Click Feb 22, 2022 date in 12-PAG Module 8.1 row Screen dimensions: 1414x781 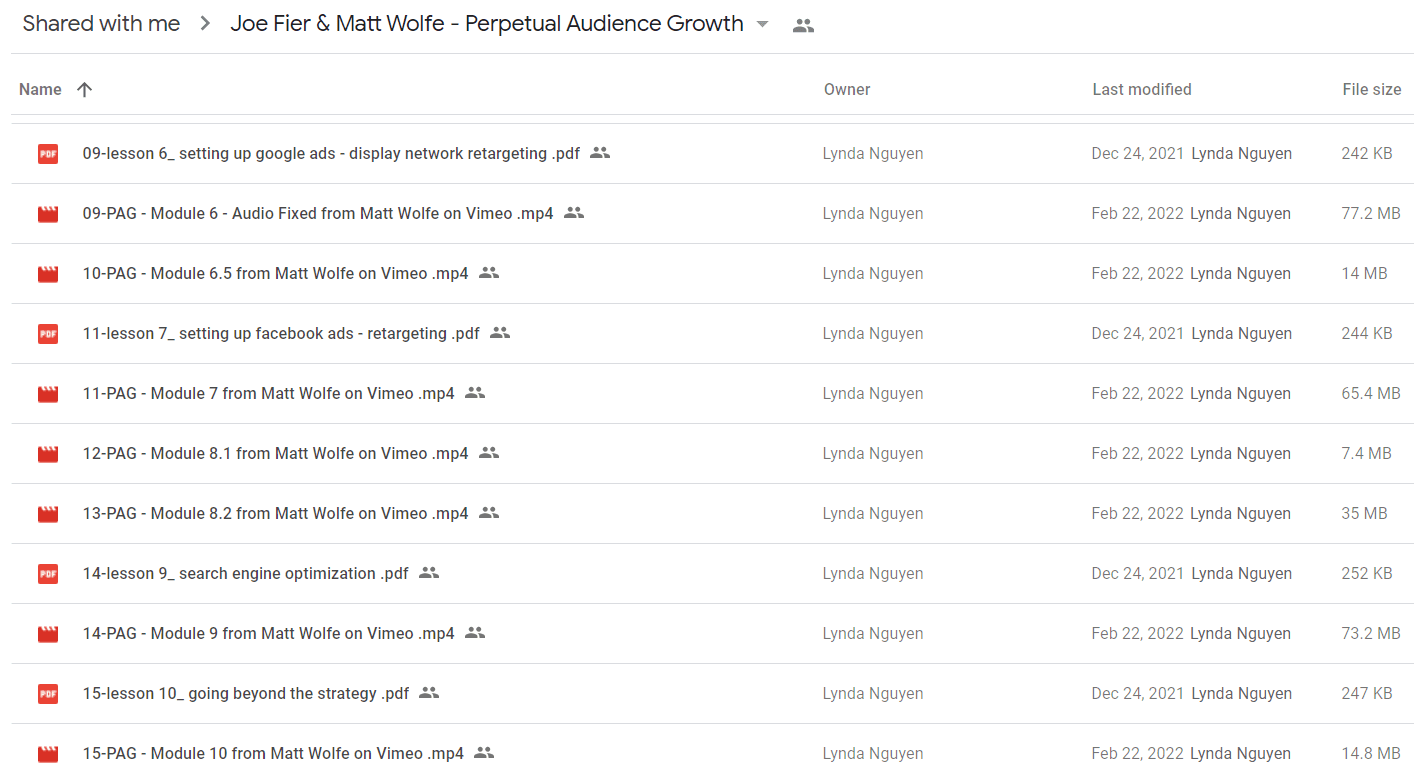pyautogui.click(x=1137, y=454)
